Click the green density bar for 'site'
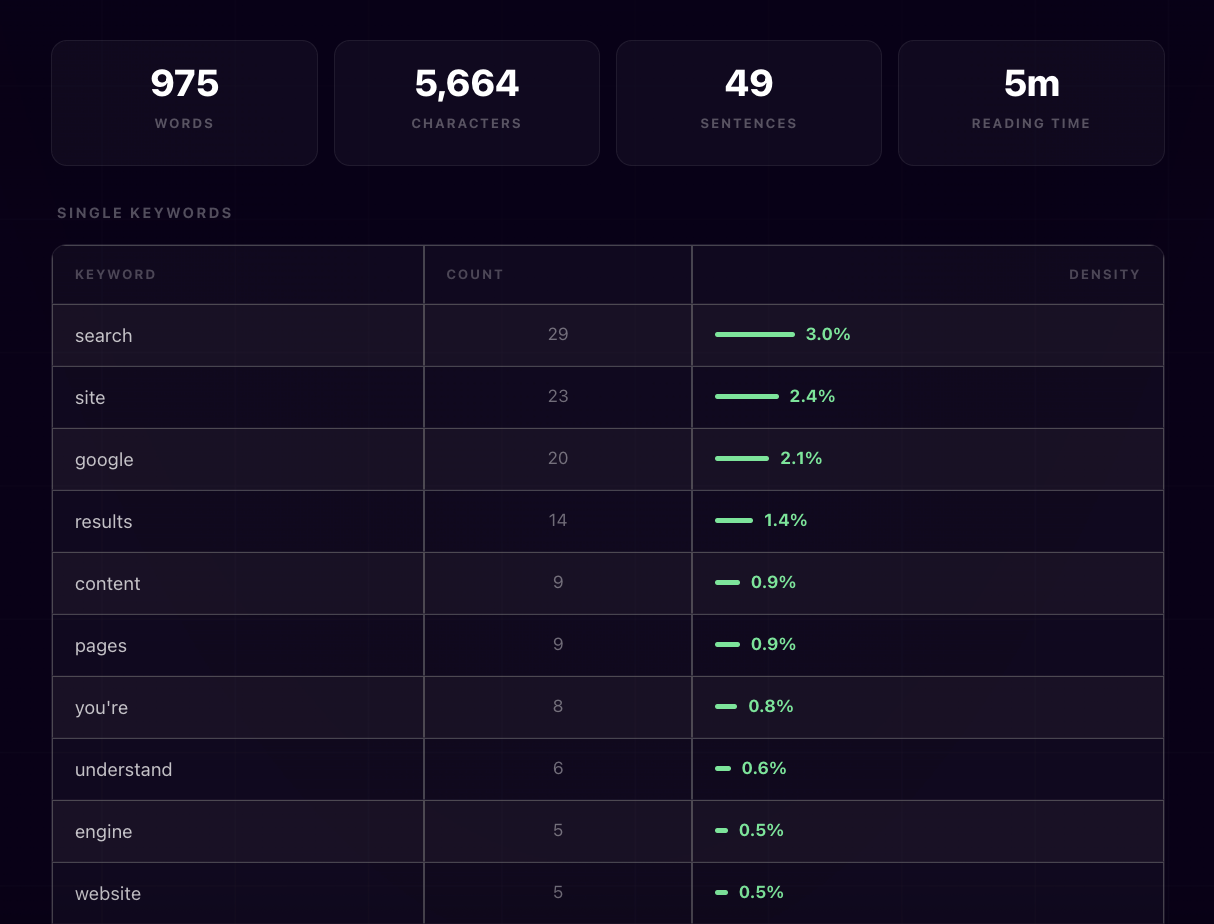 pos(746,396)
